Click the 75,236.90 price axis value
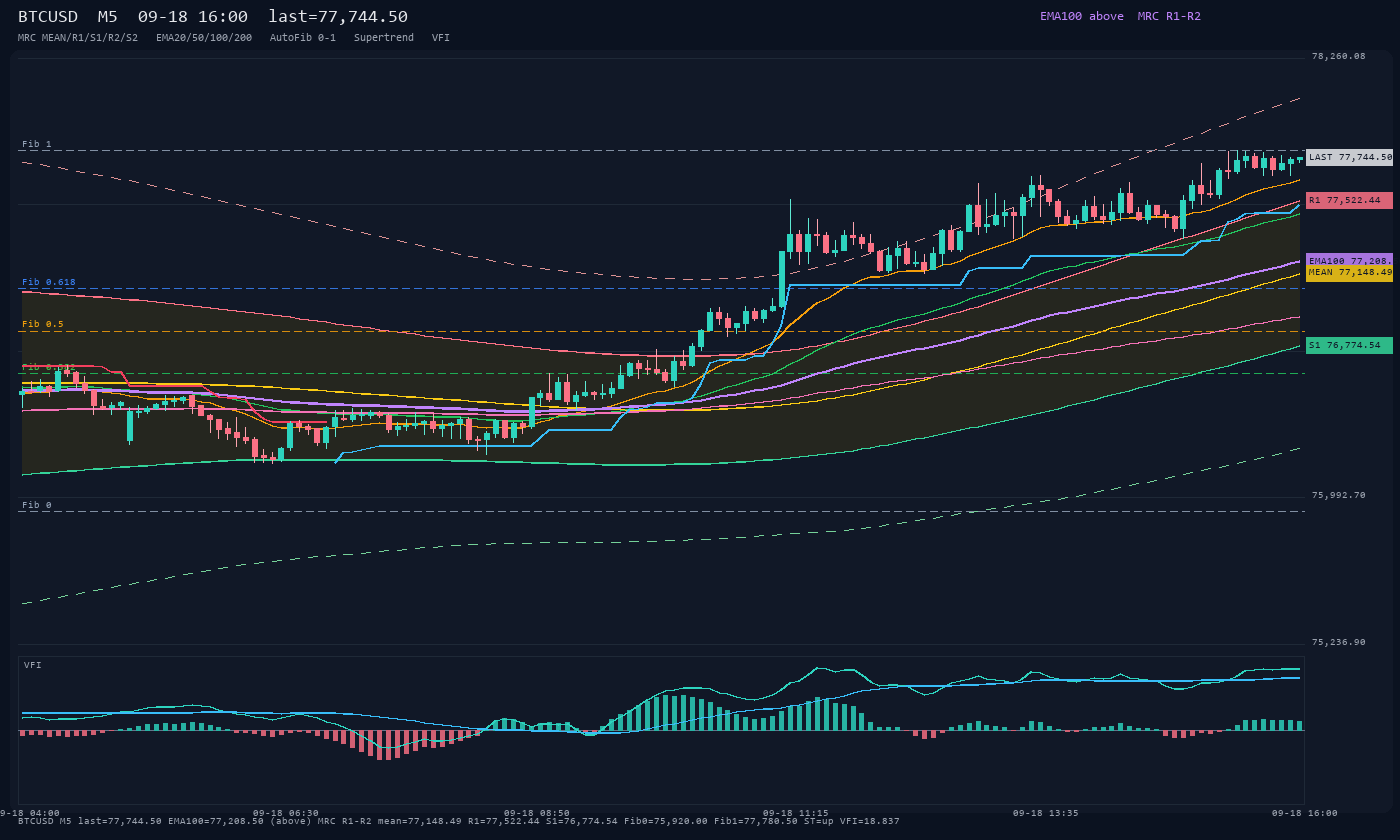1400x840 pixels. (x=1338, y=642)
